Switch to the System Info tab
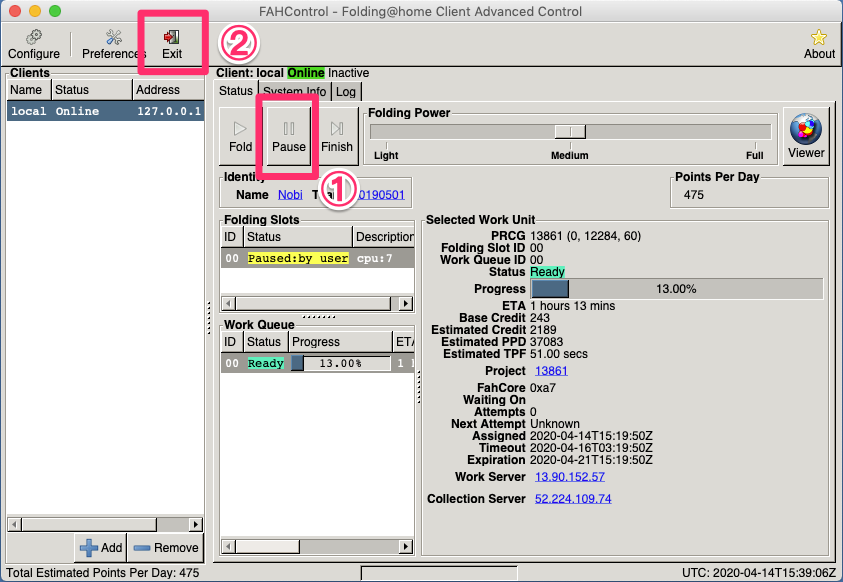This screenshot has width=843, height=582. [x=295, y=91]
